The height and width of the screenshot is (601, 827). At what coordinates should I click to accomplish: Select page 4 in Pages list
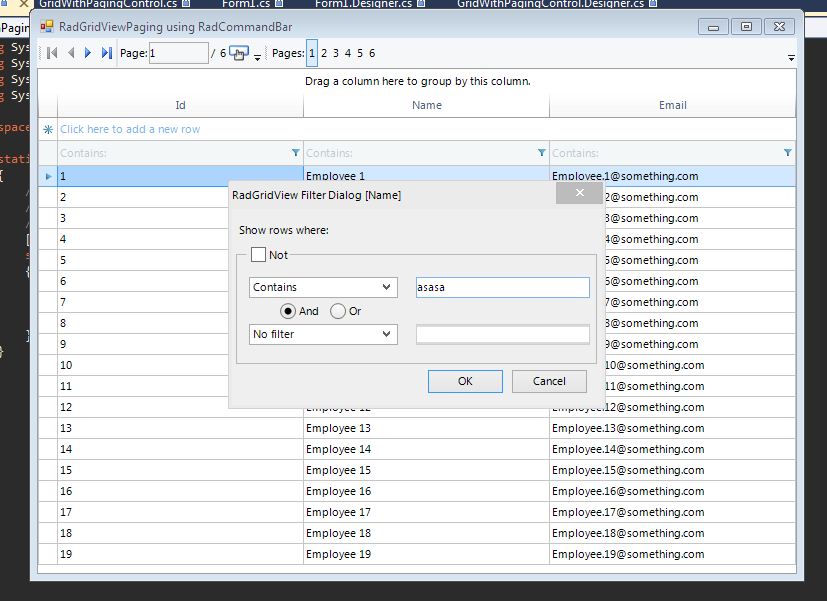pyautogui.click(x=348, y=53)
